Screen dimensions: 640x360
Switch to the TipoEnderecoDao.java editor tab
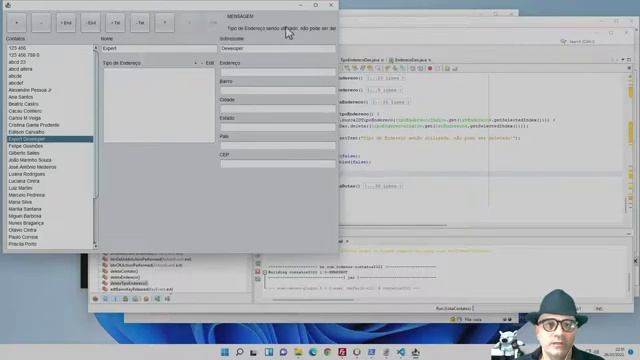[x=361, y=60]
